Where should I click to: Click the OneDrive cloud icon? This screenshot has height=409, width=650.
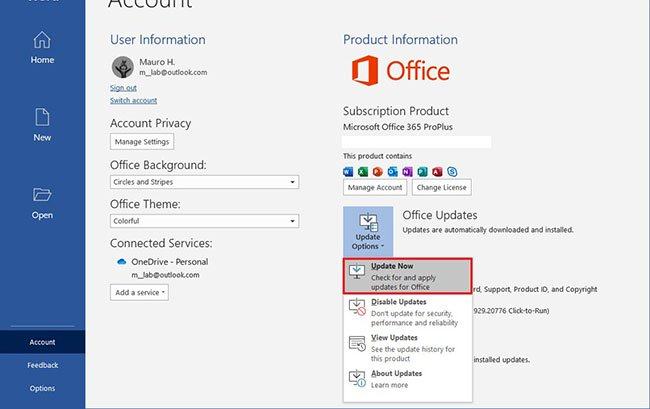pos(121,261)
